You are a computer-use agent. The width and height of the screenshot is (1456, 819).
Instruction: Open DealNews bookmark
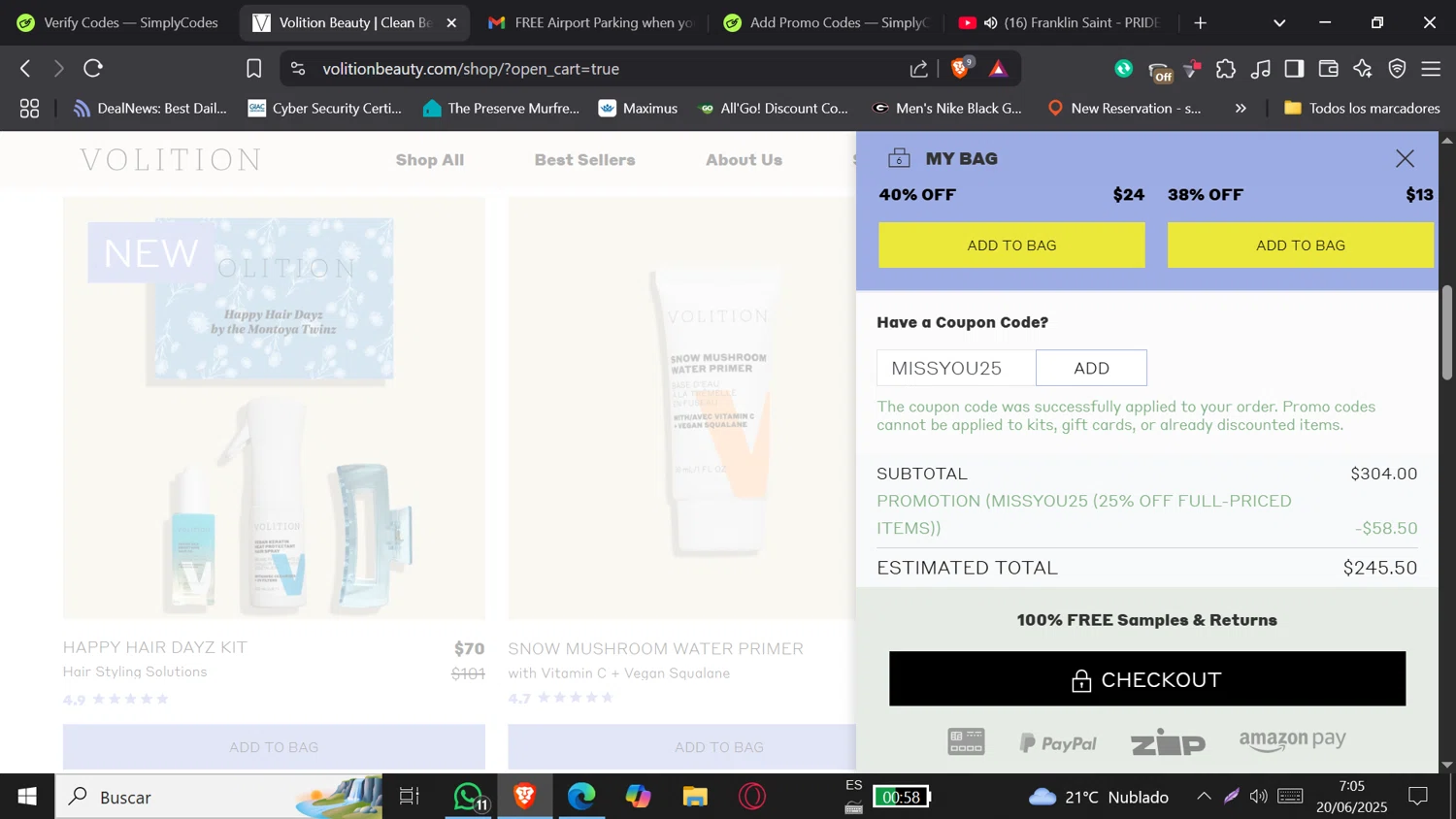150,109
